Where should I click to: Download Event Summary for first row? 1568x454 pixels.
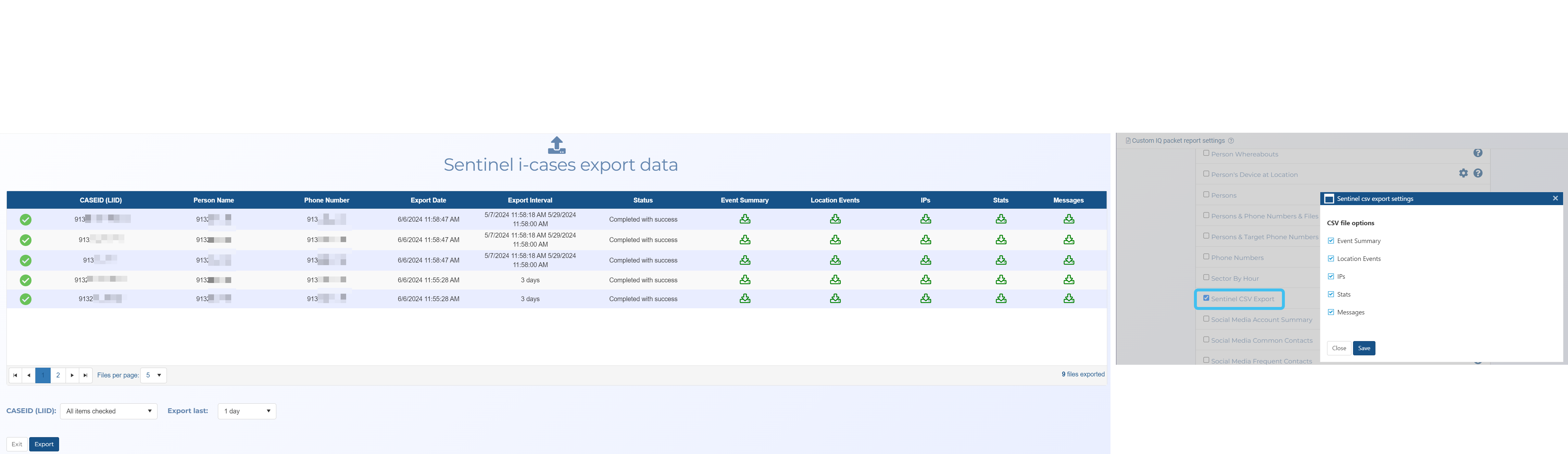tap(745, 219)
